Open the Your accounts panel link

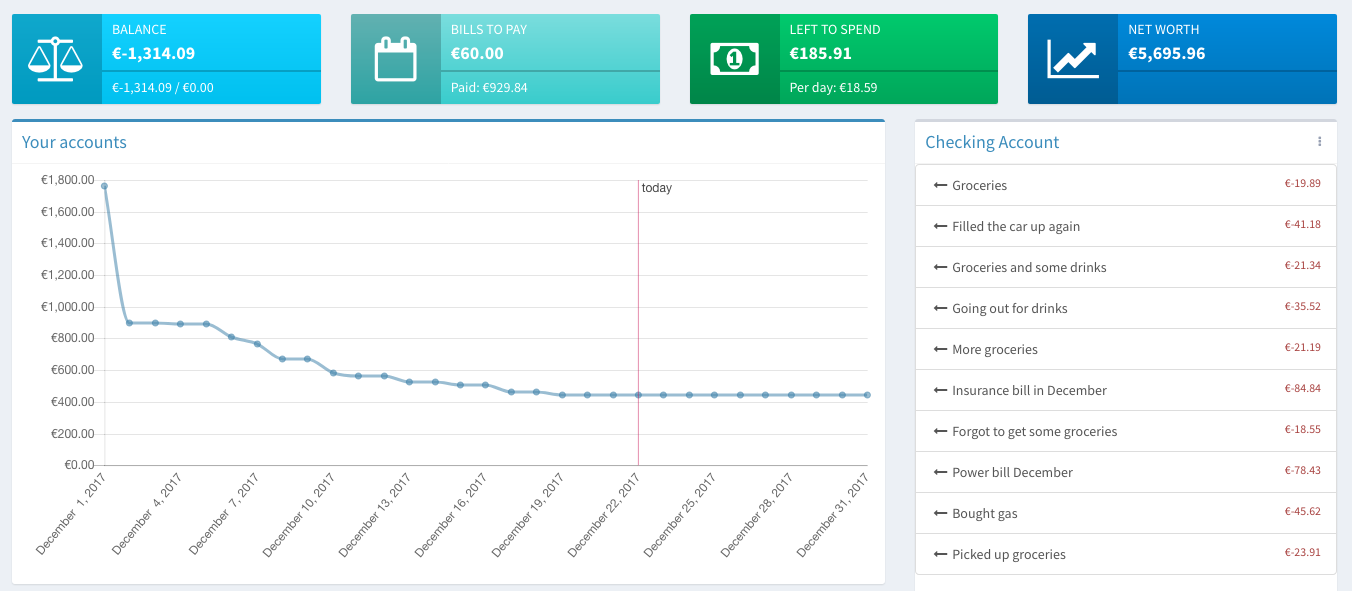(x=74, y=142)
